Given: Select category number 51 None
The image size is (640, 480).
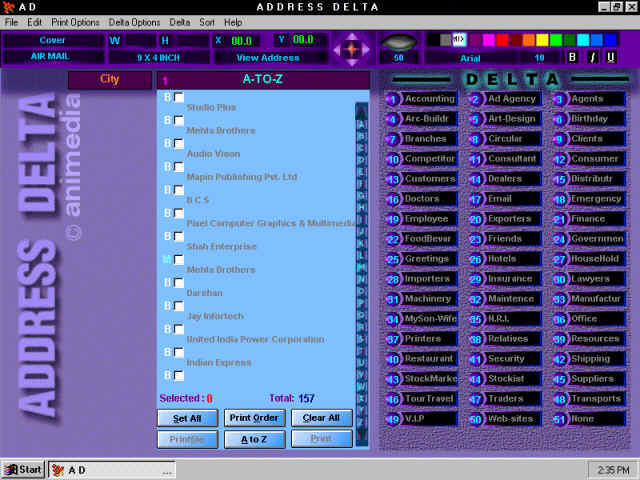Looking at the screenshot, I should click(x=589, y=419).
